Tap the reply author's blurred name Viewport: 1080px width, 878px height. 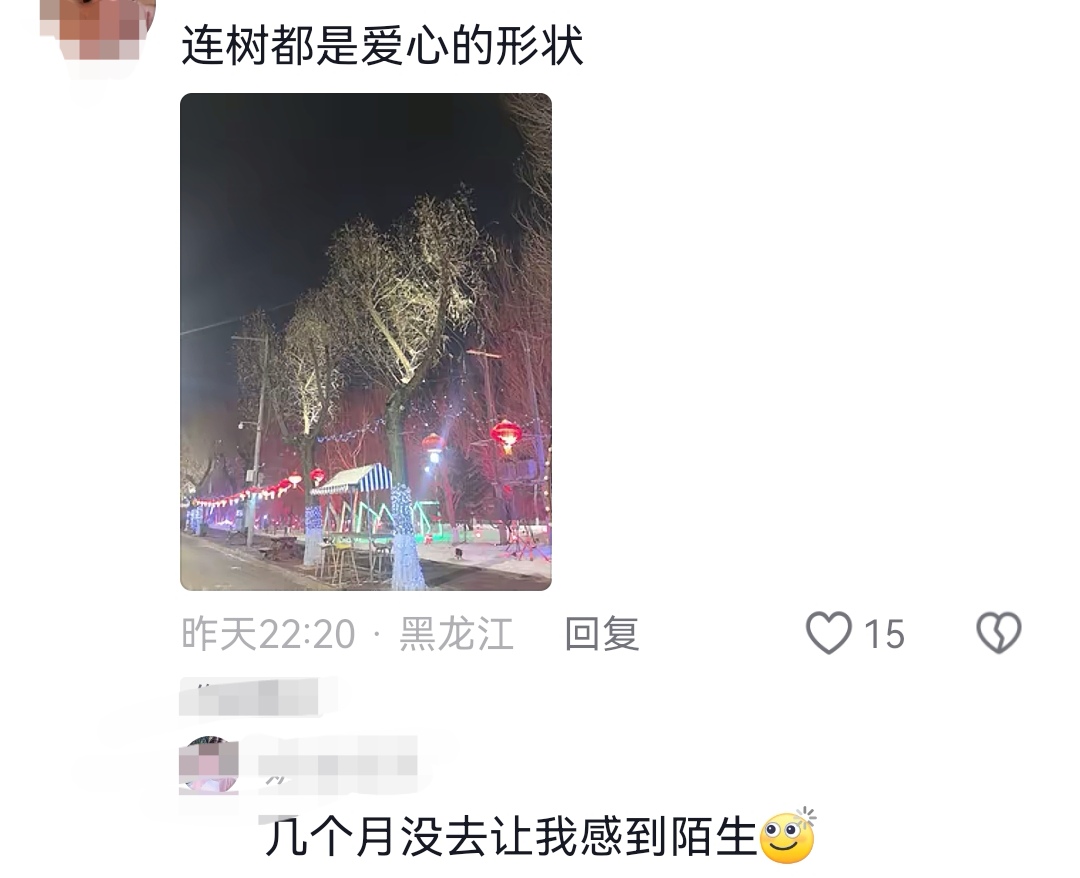coord(338,764)
